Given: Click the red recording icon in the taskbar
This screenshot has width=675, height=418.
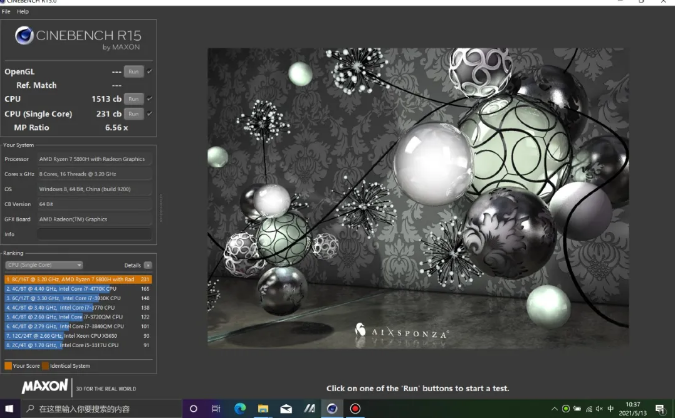Looking at the screenshot, I should coord(354,409).
